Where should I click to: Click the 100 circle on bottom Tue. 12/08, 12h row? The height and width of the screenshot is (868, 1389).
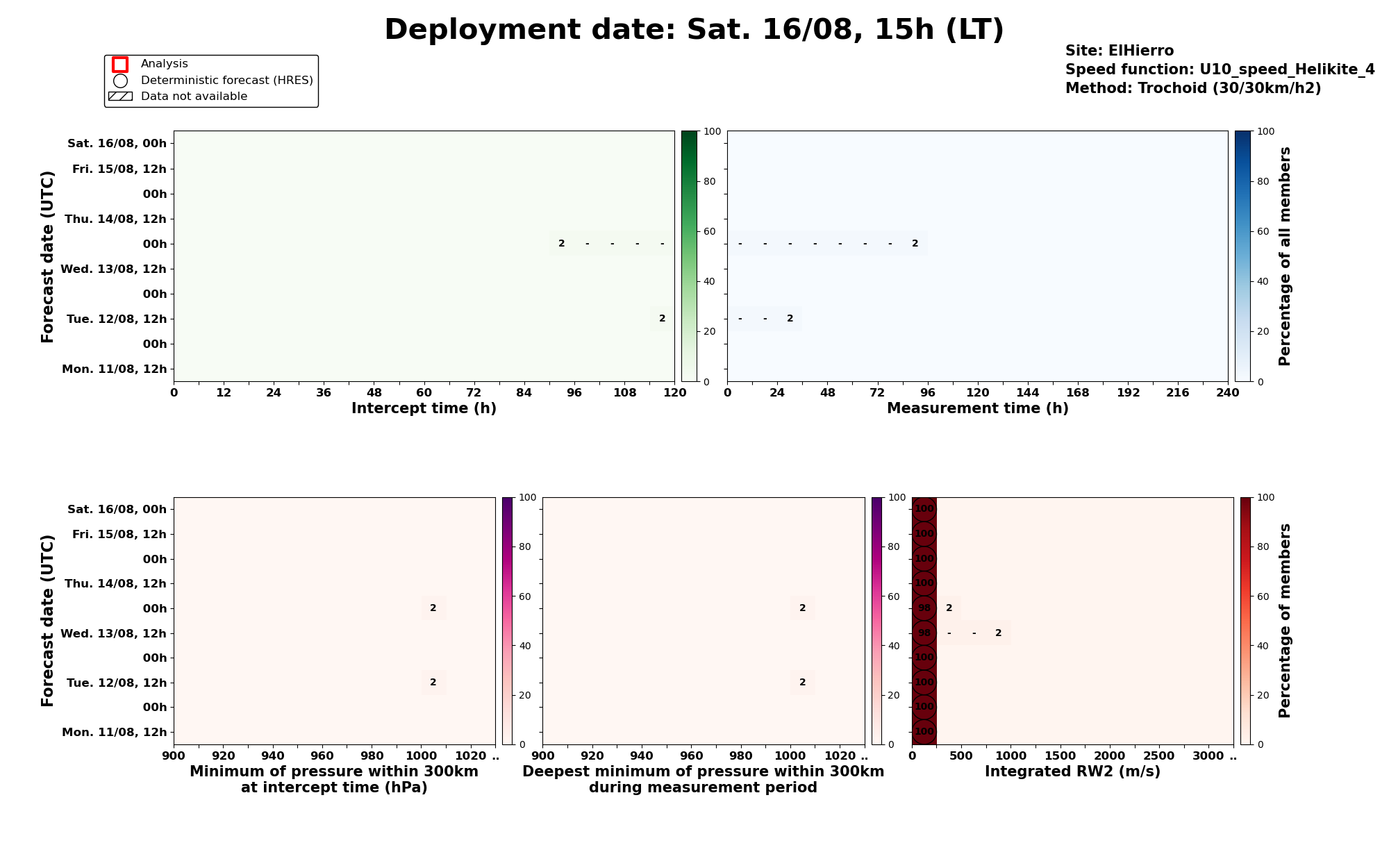[924, 683]
